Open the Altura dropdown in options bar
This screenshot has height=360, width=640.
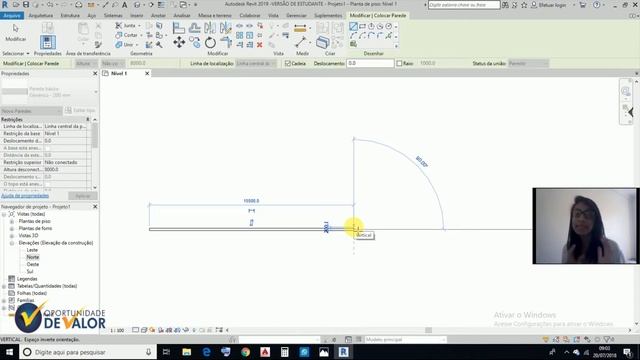click(x=86, y=63)
